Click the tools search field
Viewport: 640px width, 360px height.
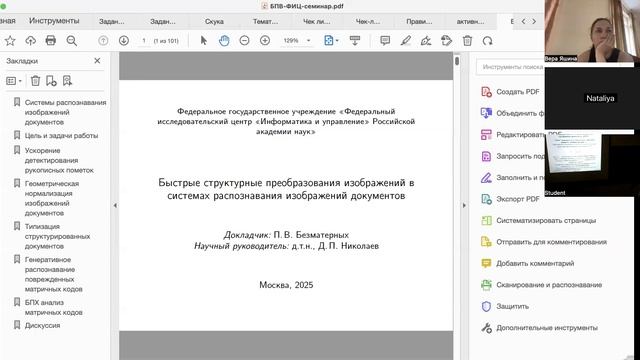pos(510,67)
